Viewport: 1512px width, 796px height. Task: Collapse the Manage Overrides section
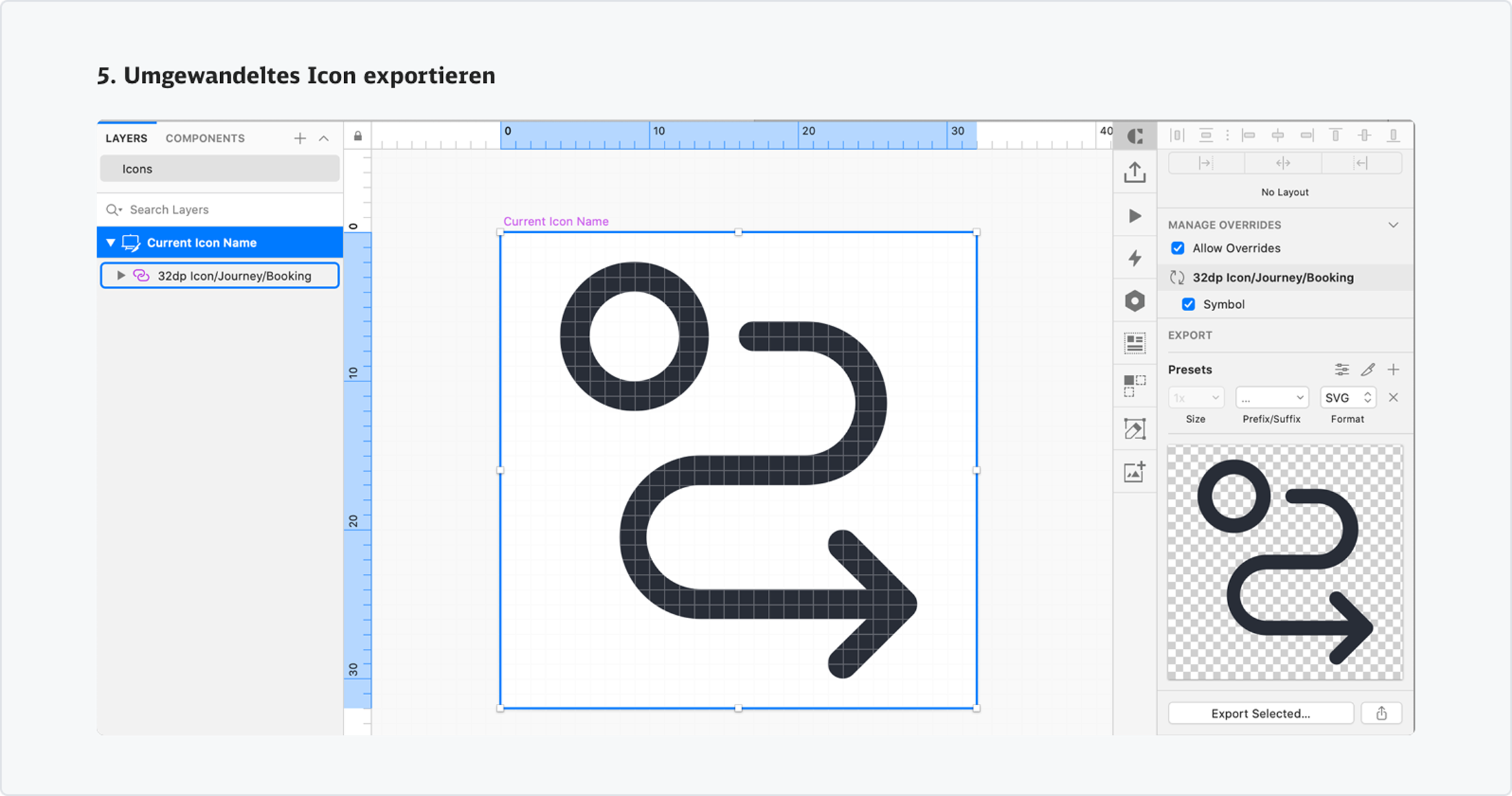tap(1393, 225)
